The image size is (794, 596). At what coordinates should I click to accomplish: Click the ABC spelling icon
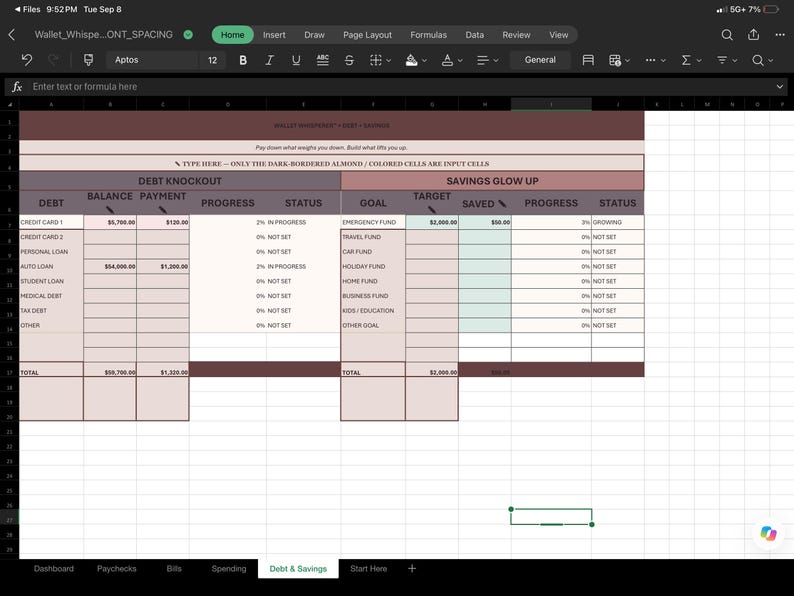click(323, 60)
